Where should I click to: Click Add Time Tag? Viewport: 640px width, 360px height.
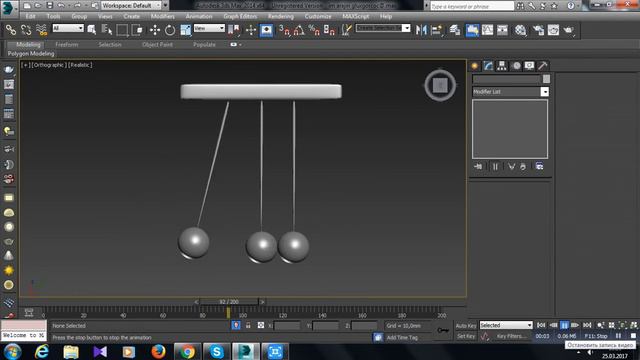[x=402, y=338]
